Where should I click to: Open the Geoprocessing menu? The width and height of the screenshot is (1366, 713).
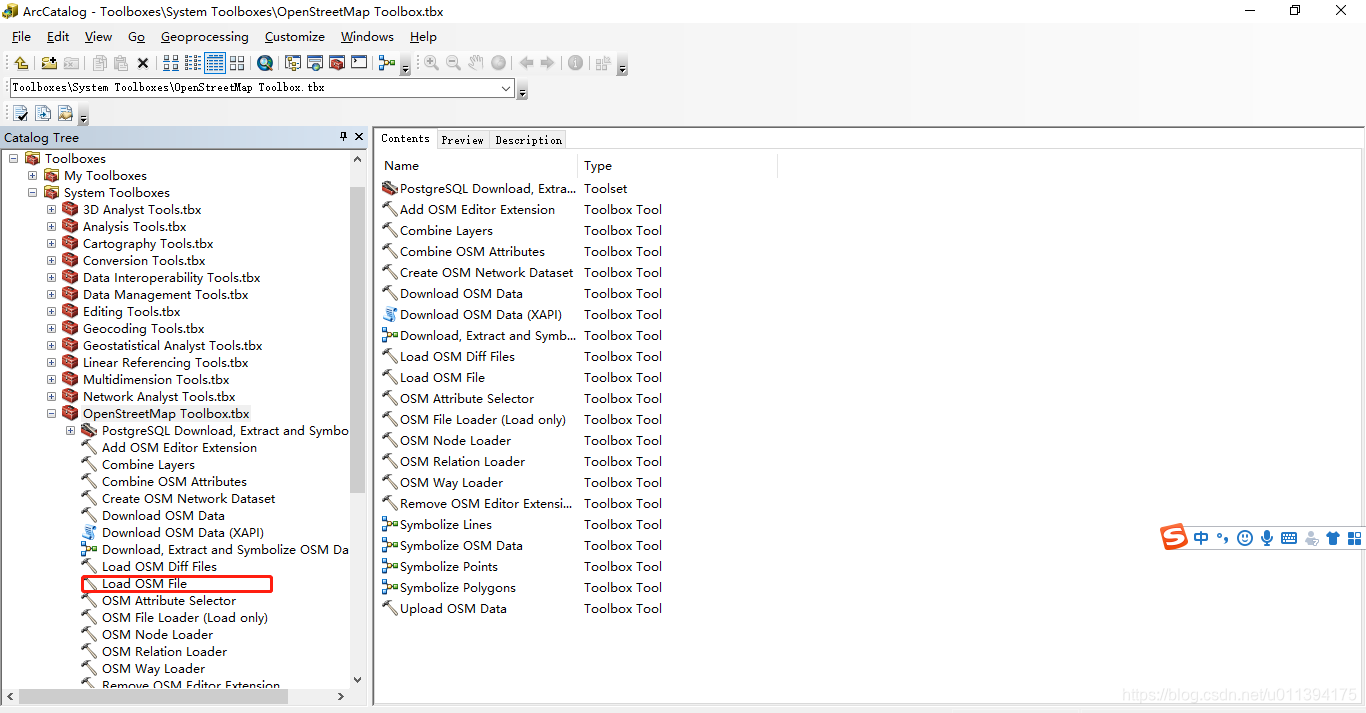[205, 37]
